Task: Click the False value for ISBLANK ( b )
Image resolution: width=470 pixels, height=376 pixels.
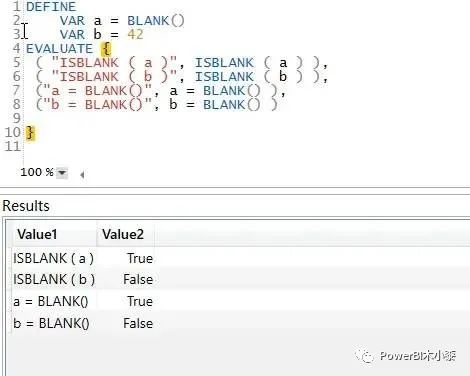Action: (138, 279)
